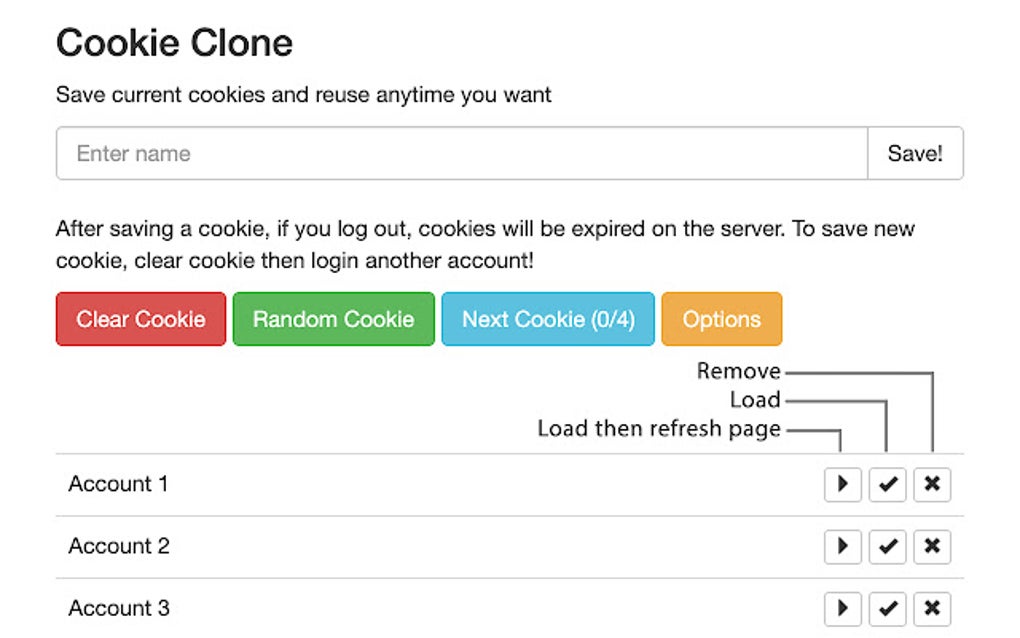Select the Account 2 row

coord(117,546)
